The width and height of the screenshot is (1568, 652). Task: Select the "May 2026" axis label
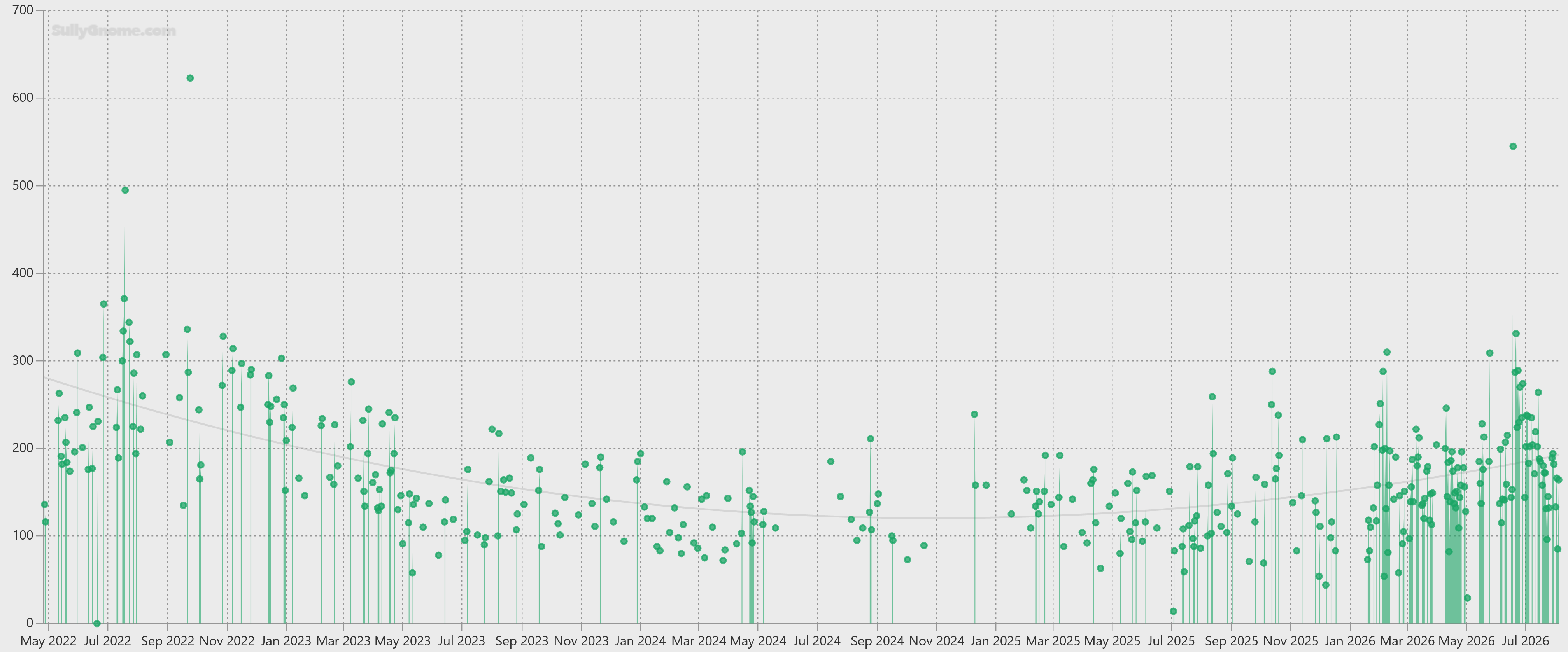click(x=1466, y=641)
